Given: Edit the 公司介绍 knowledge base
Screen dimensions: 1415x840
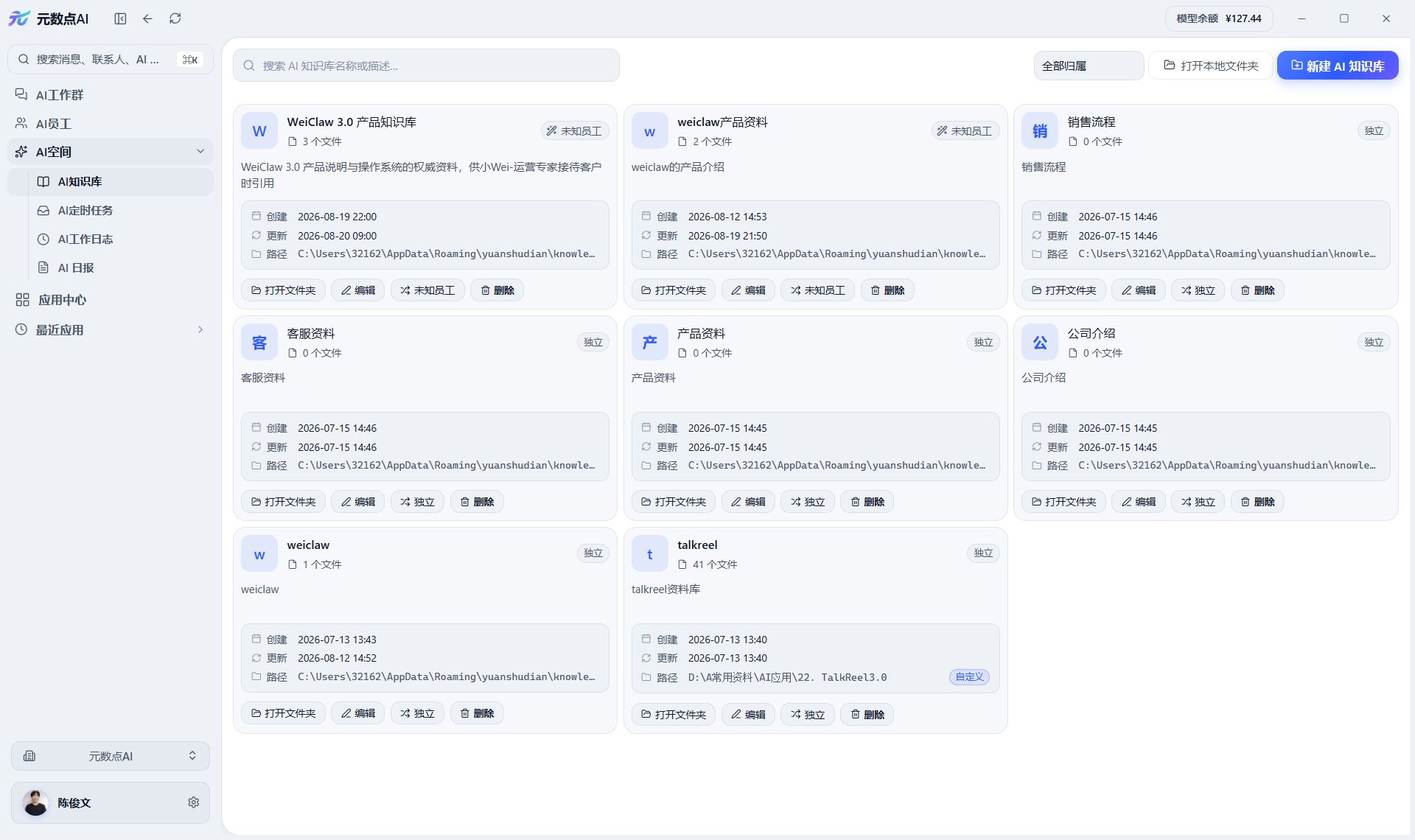Looking at the screenshot, I should tap(1138, 502).
